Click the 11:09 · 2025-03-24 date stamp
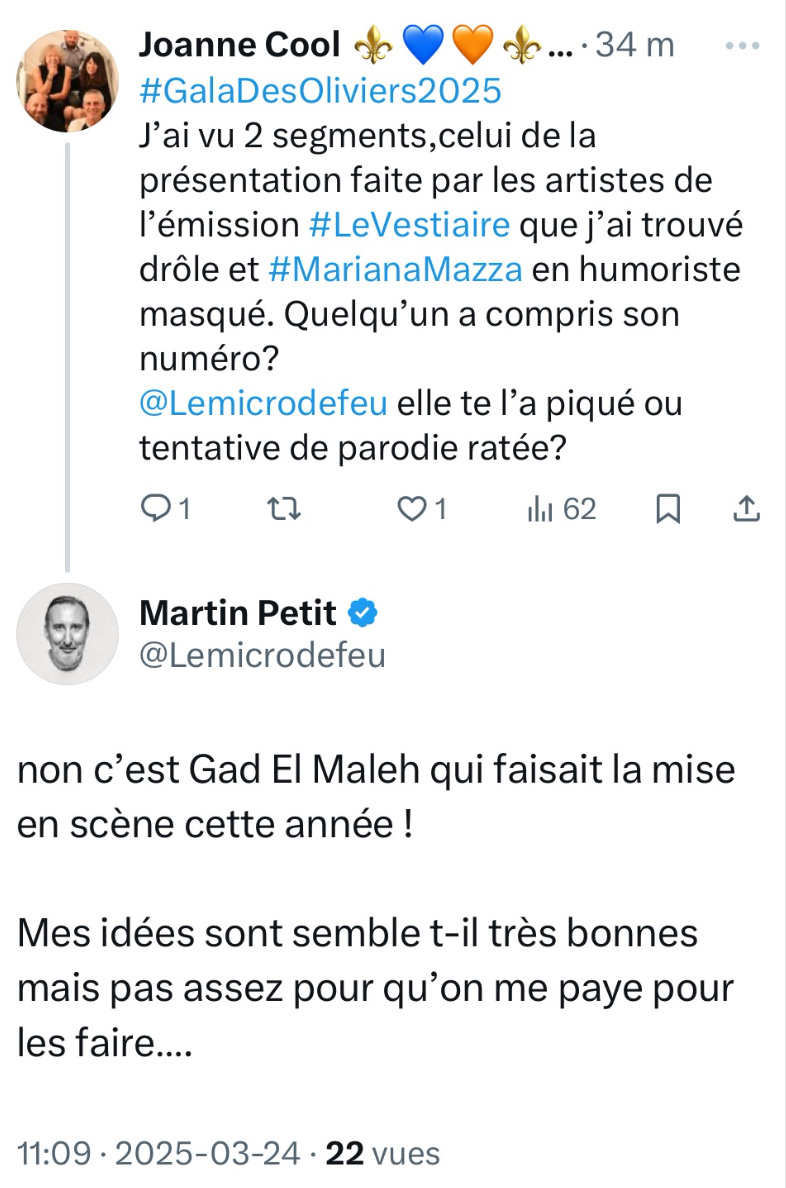786x1188 pixels. (158, 1153)
